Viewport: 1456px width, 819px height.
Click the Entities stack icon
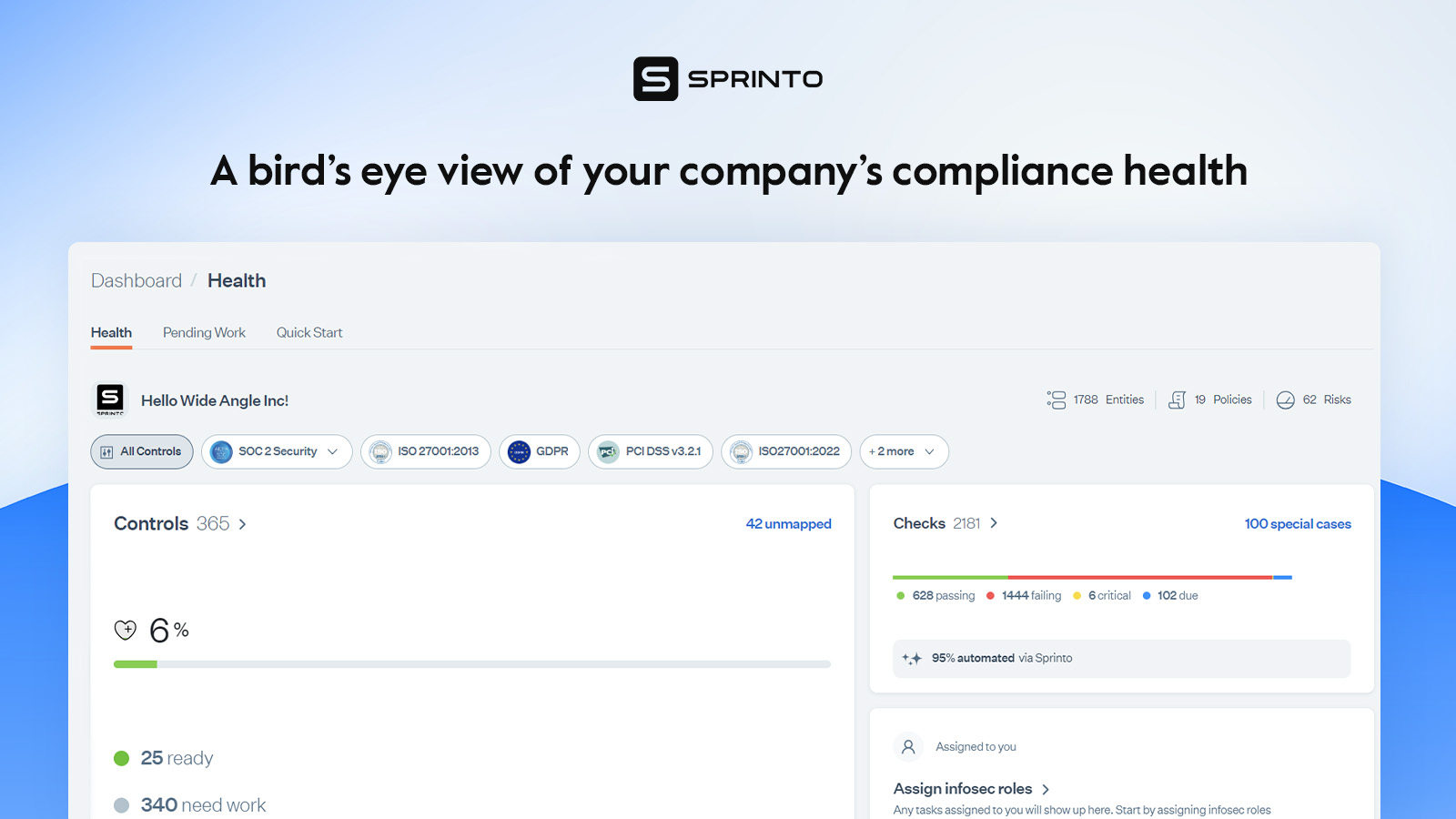1056,399
